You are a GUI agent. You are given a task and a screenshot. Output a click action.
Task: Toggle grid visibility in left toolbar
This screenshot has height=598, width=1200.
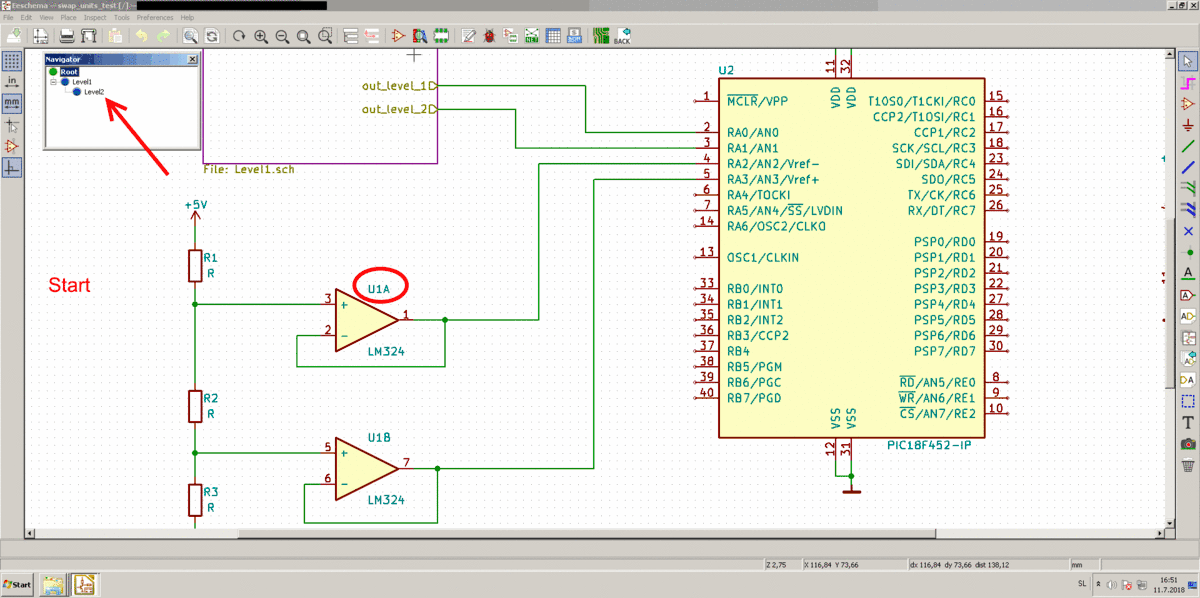pos(12,60)
